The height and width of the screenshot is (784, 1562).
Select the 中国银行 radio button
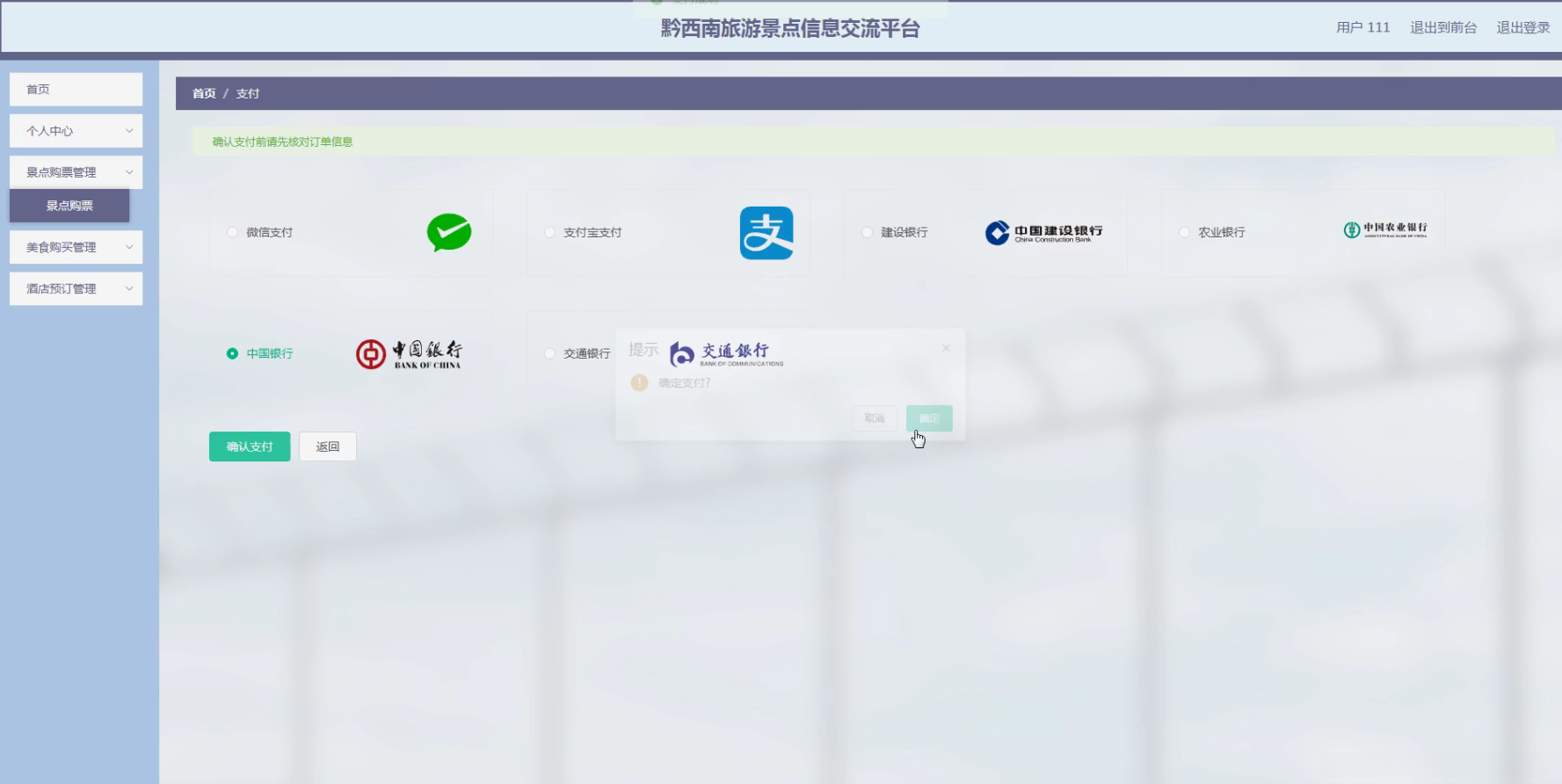click(232, 353)
